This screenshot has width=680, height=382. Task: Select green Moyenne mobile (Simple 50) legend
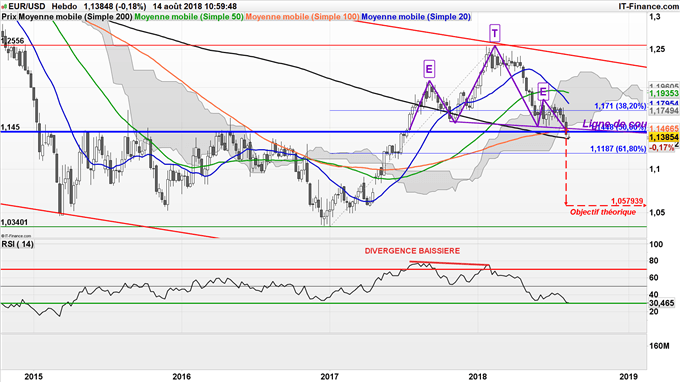189,17
